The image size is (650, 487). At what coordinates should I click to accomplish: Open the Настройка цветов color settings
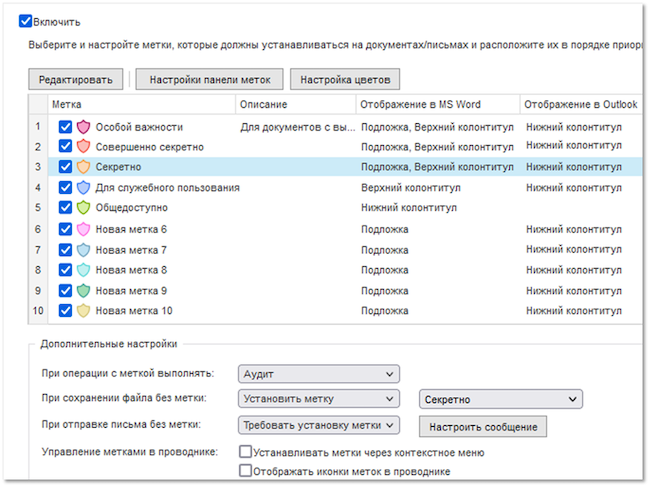[x=345, y=79]
